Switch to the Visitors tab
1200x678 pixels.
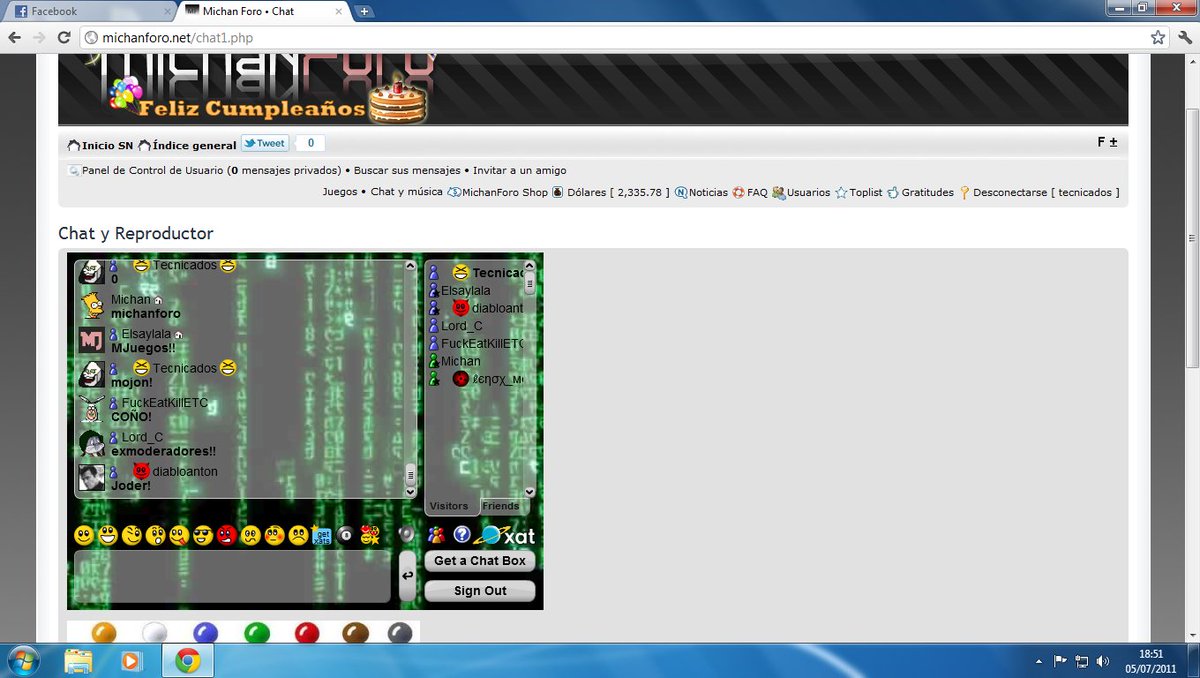(449, 506)
